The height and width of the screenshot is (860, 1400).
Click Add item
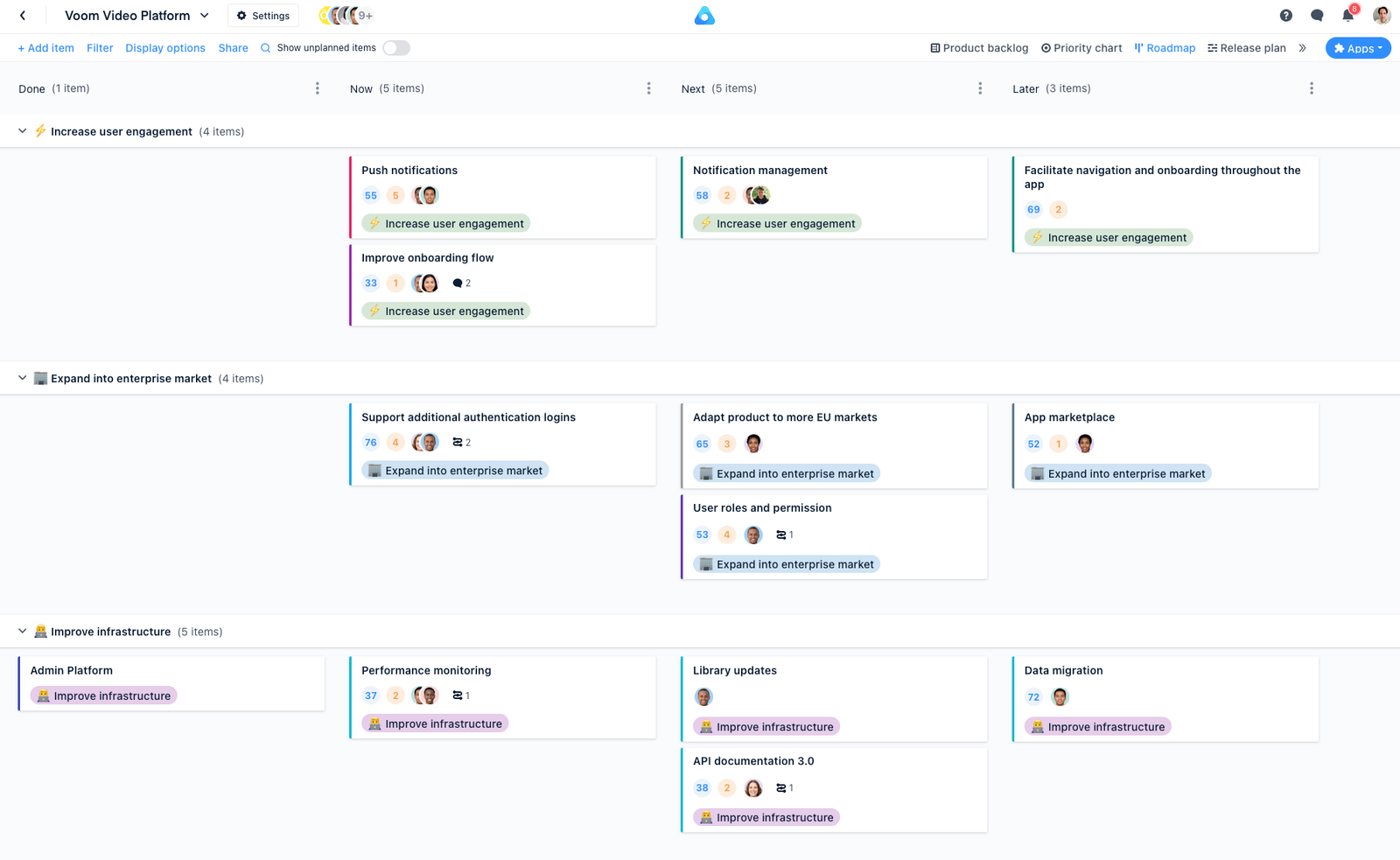tap(45, 48)
